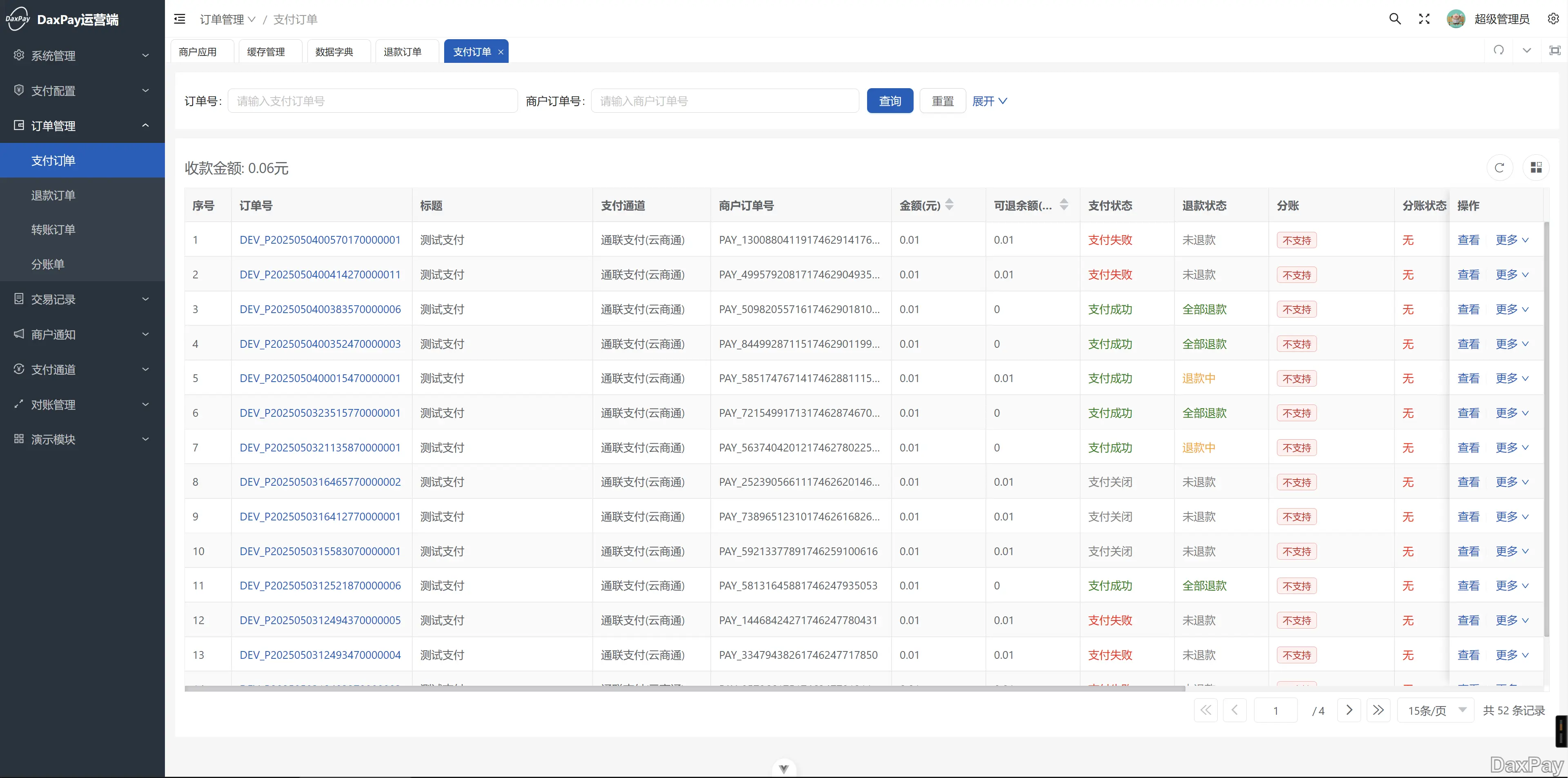Screen dimensions: 1568x778
Task: Expand the 展开 advanced search filters
Action: pos(989,101)
